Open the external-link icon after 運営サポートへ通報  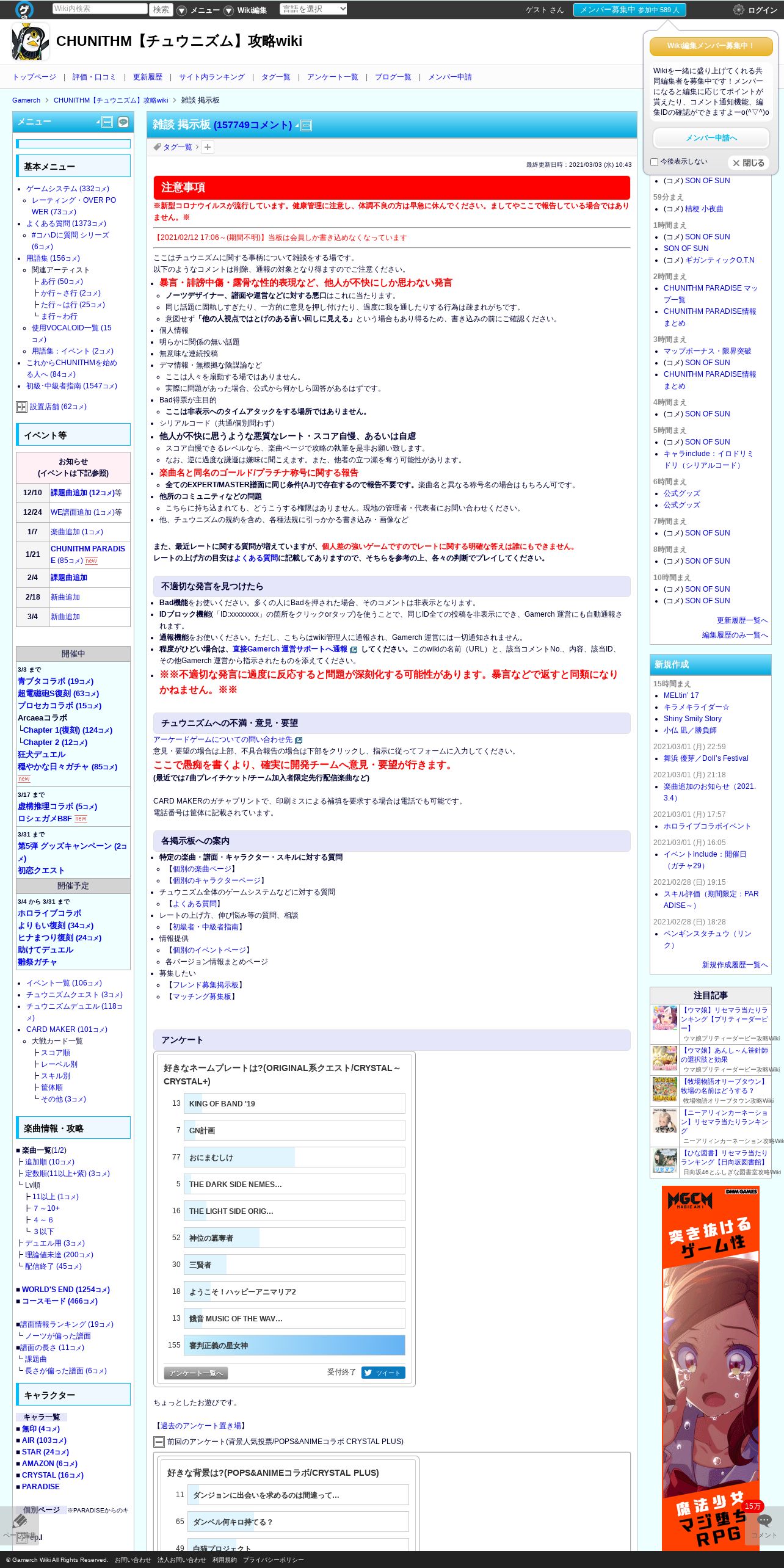pos(354,650)
